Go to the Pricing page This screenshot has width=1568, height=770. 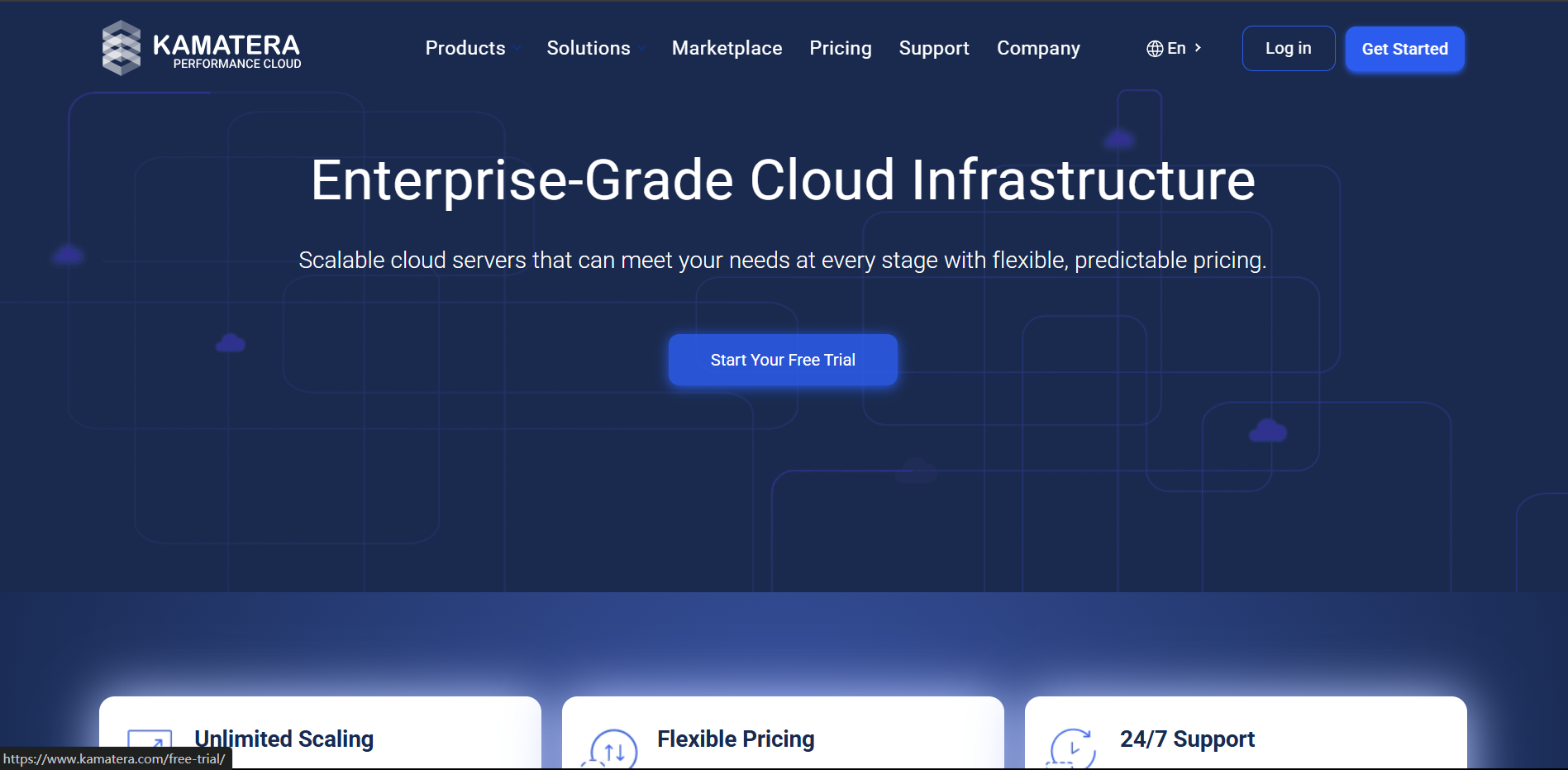tap(840, 48)
